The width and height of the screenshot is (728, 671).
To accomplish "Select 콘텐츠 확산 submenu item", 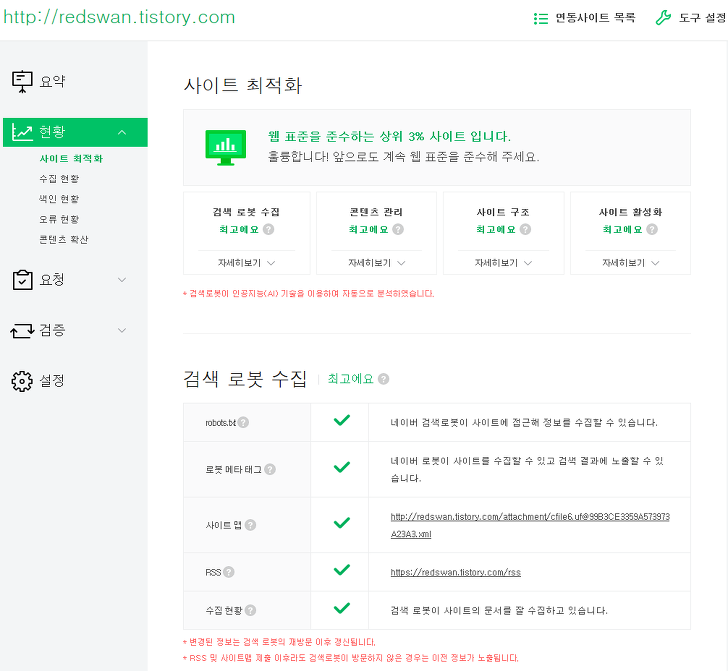I will [x=64, y=240].
